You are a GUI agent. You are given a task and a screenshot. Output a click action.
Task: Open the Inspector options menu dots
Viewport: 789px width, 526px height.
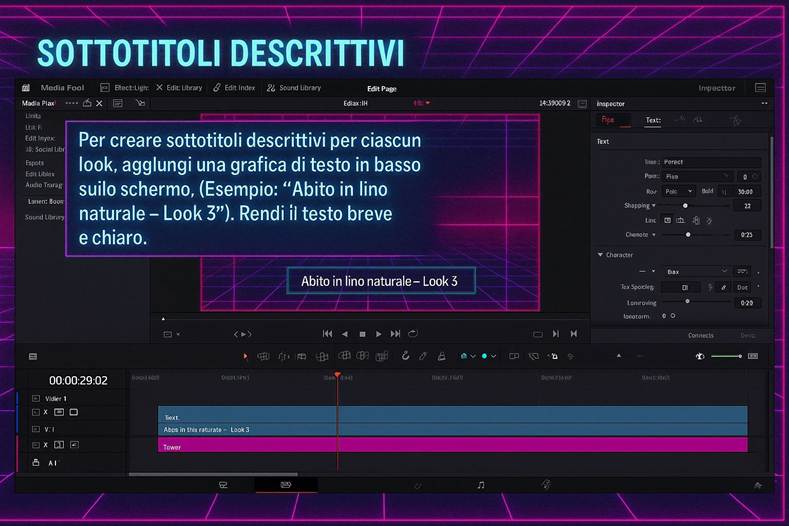coord(764,103)
